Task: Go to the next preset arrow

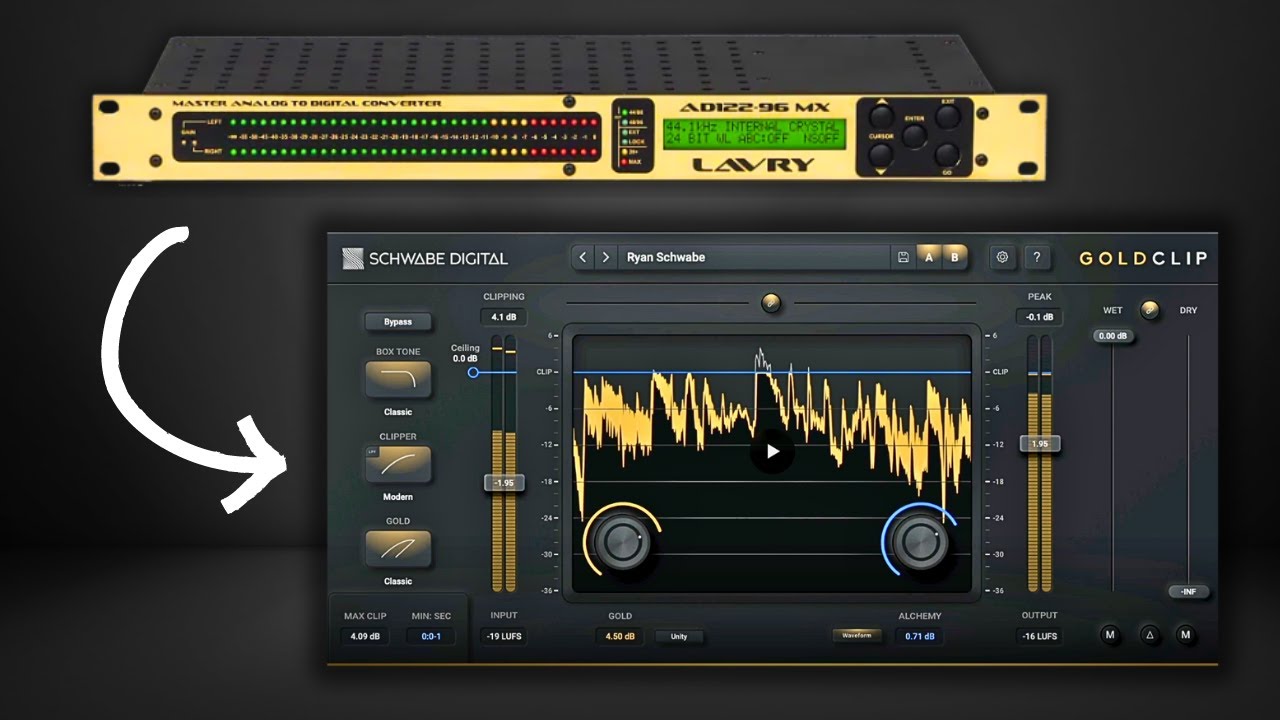Action: [605, 257]
